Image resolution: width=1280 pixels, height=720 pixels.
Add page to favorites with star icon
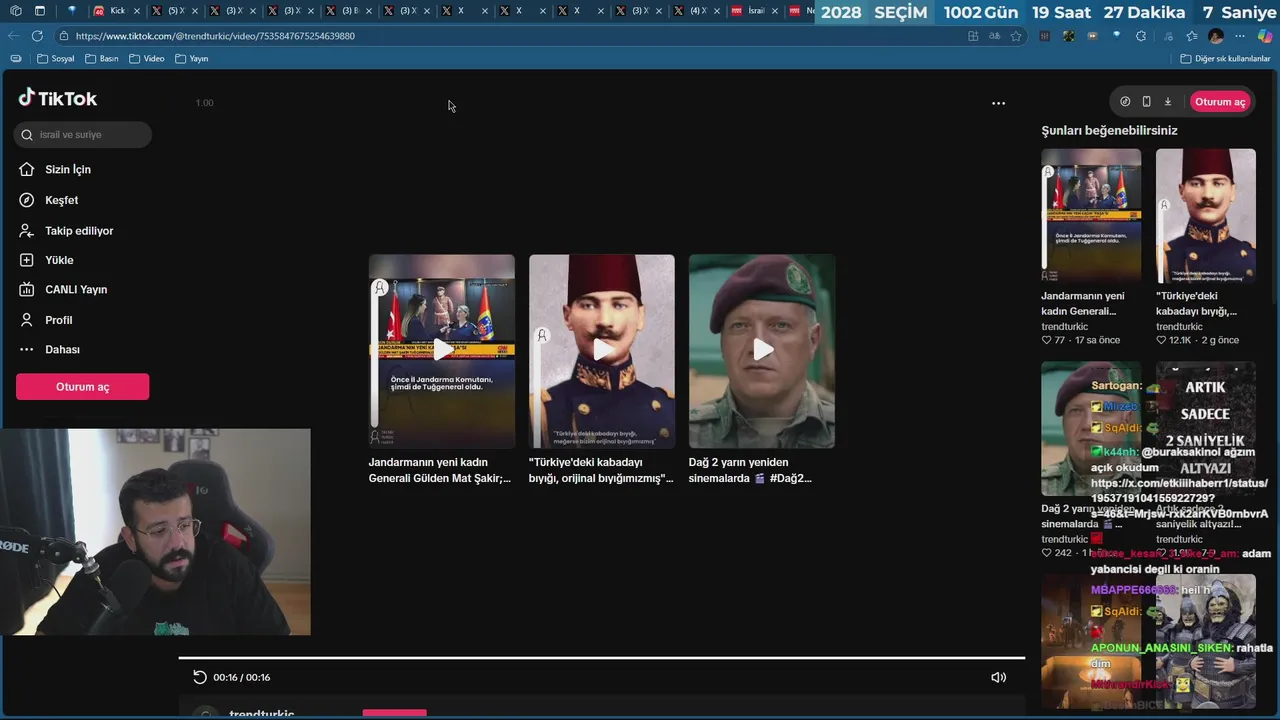click(x=1016, y=36)
